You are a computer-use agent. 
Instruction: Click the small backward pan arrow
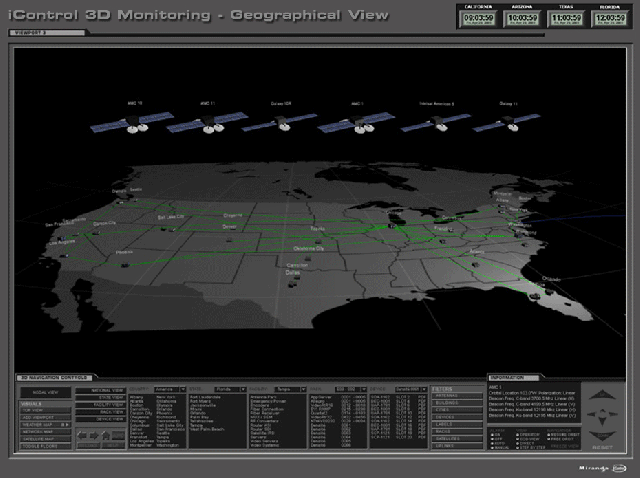602,420
